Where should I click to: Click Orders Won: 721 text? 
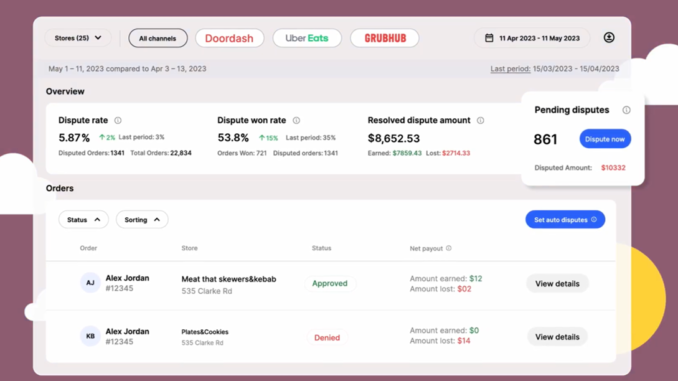pyautogui.click(x=242, y=153)
